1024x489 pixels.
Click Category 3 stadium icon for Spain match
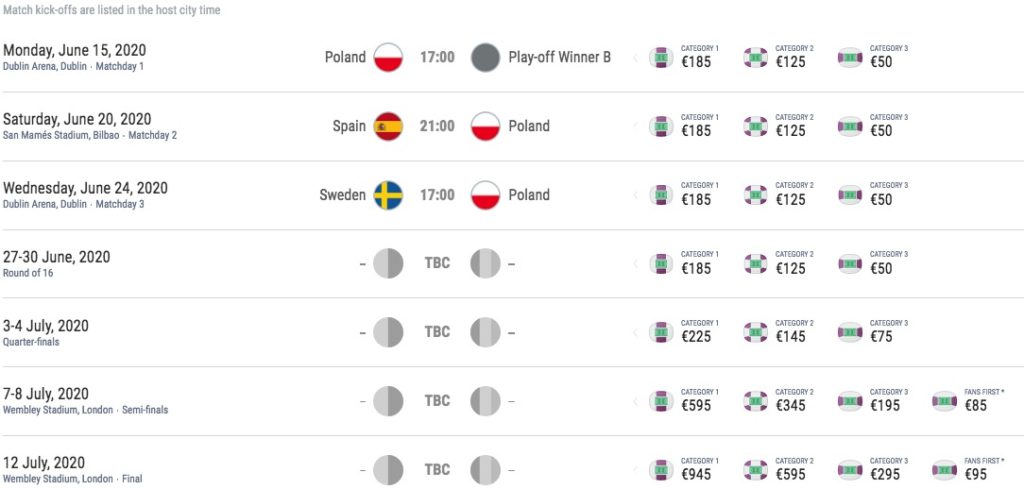click(849, 126)
